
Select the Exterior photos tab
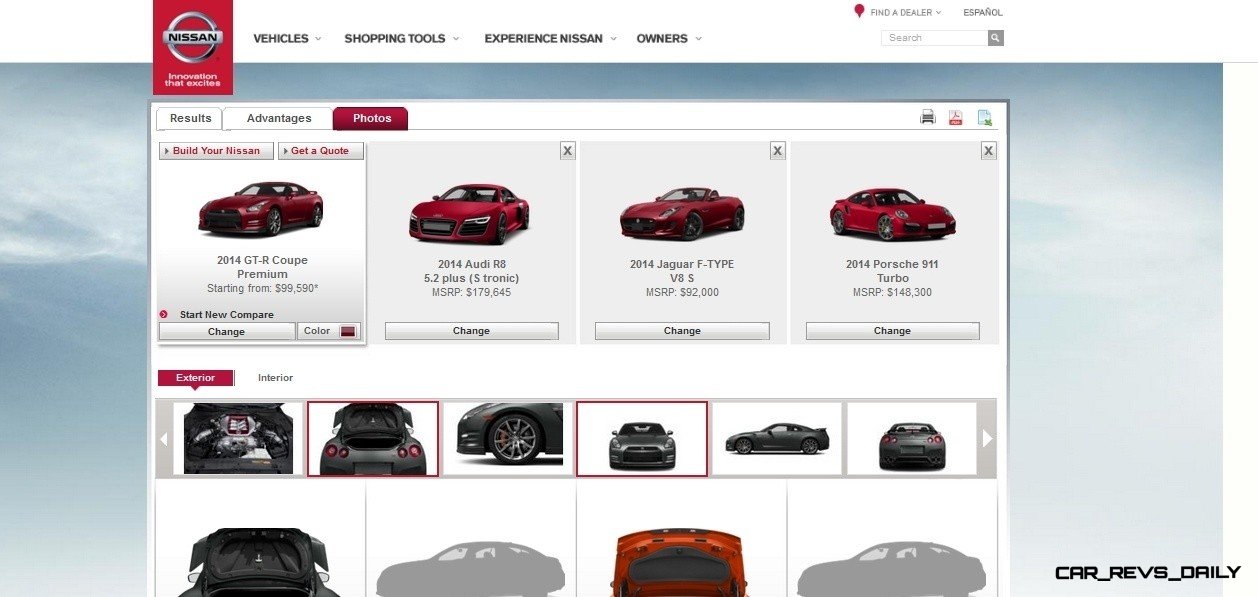(195, 378)
